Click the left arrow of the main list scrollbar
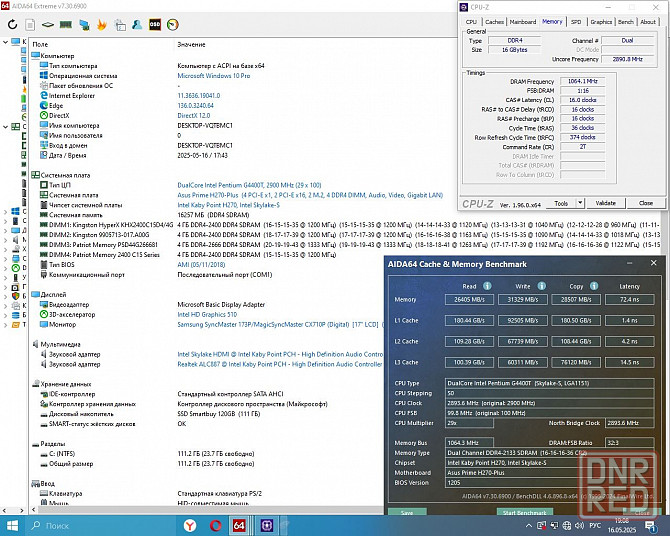Screen dimensions: 670x536 pos(34,509)
